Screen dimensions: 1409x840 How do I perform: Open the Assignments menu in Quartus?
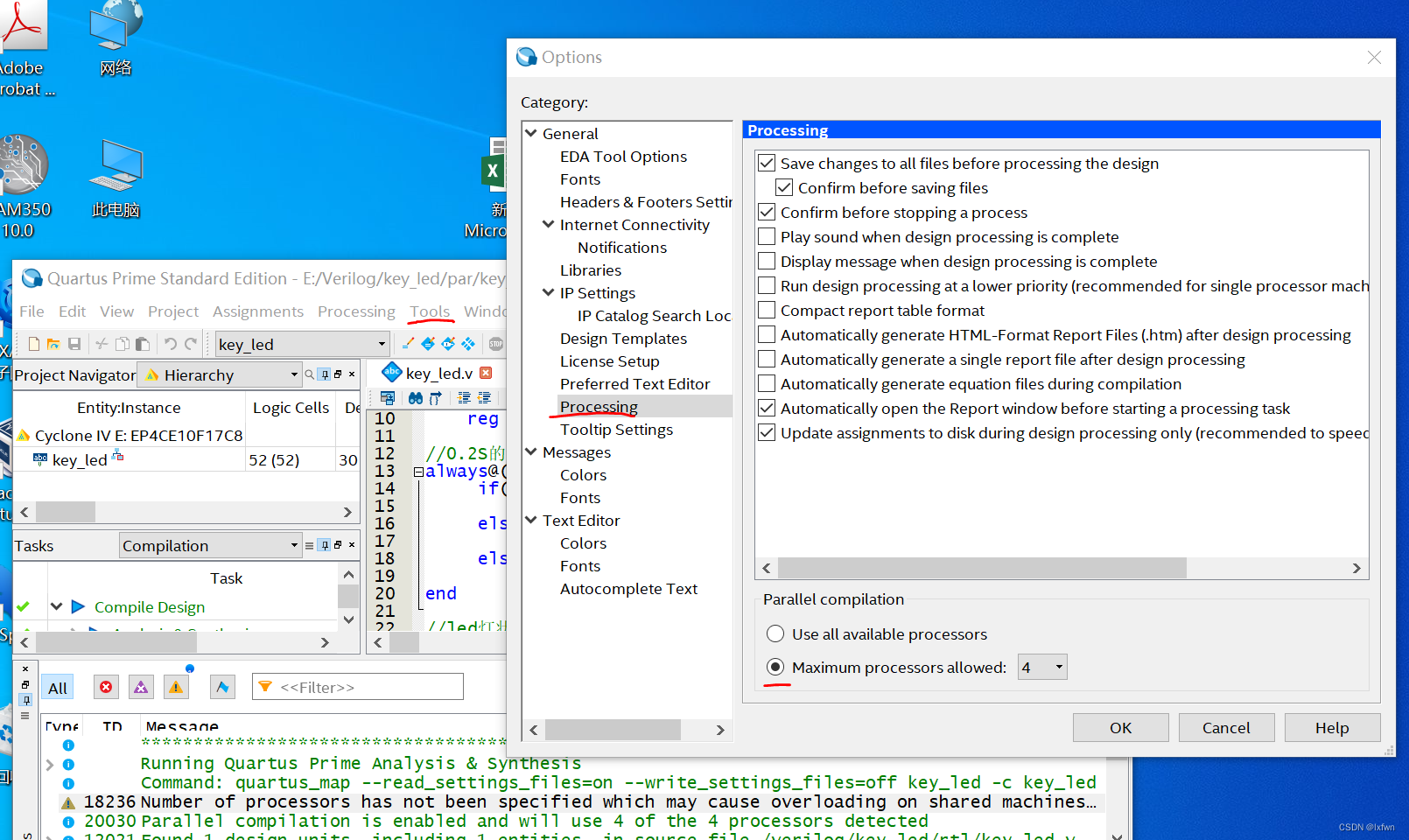(x=258, y=311)
